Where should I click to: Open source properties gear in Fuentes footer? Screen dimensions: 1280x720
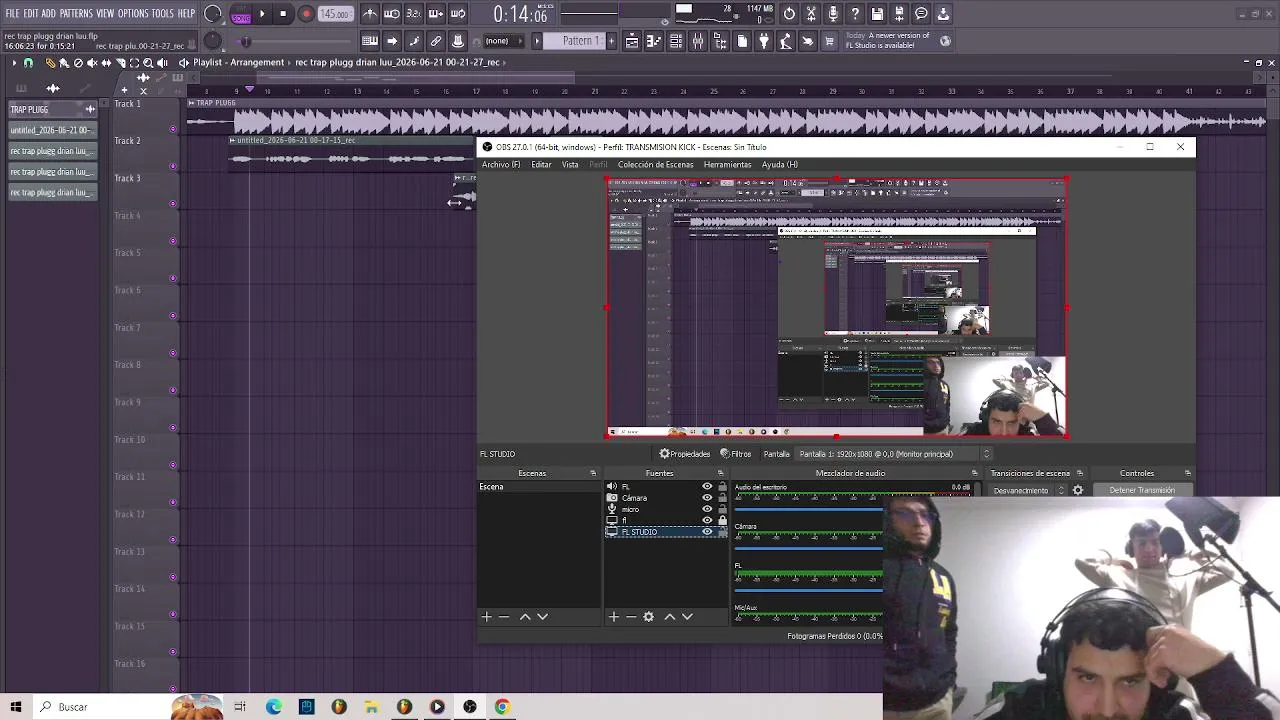point(648,617)
